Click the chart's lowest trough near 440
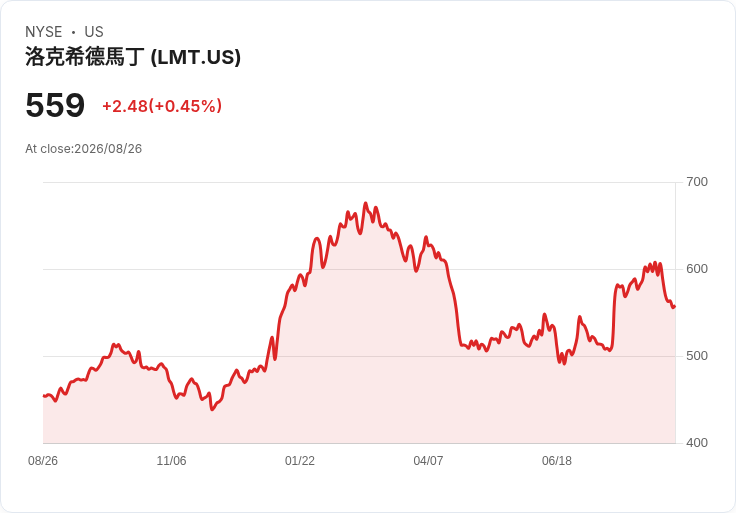This screenshot has width=736, height=513. click(x=212, y=409)
